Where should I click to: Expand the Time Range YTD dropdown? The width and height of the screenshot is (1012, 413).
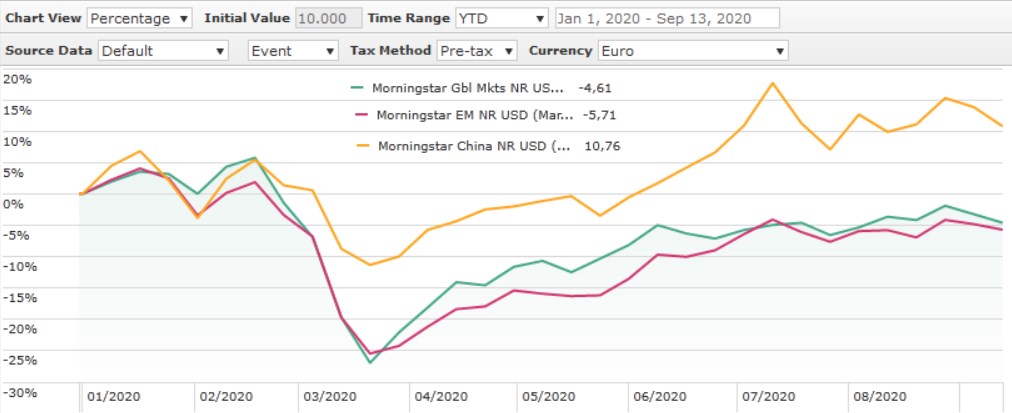501,19
